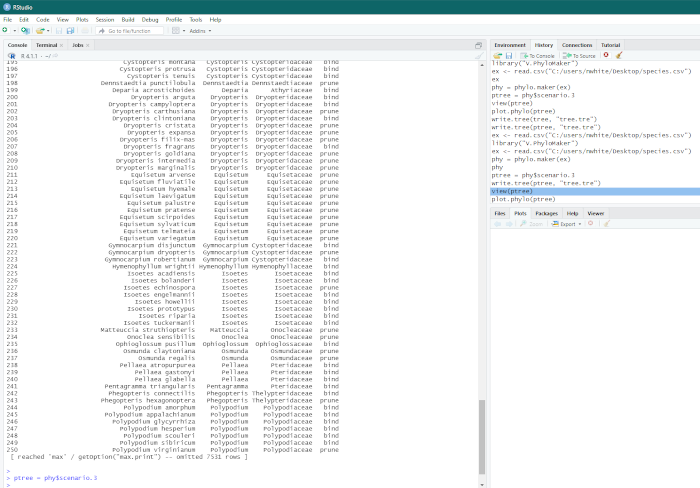Click the workspace panes grid icon
This screenshot has height=488, width=700.
(175, 30)
